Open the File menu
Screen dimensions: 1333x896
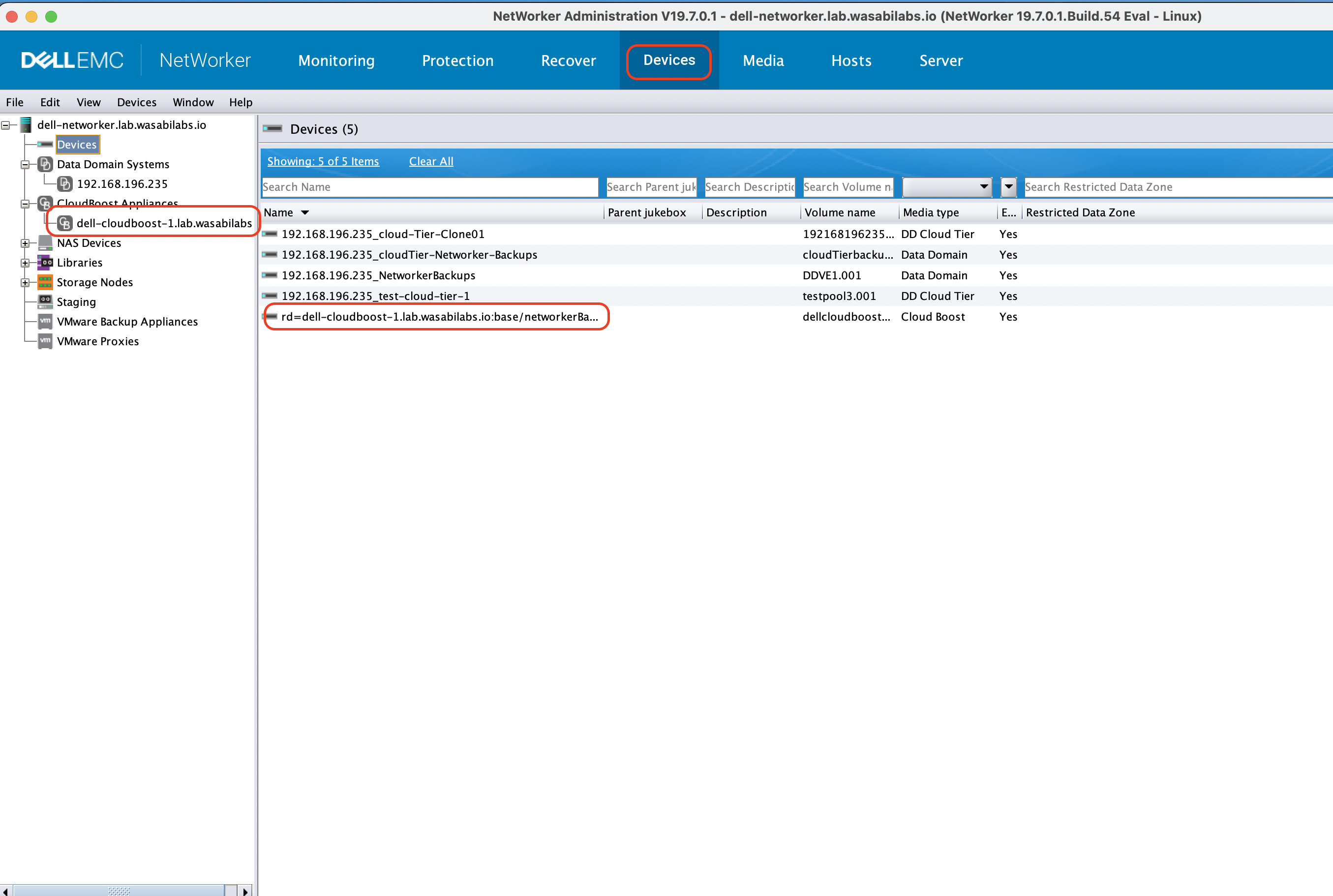pos(15,102)
